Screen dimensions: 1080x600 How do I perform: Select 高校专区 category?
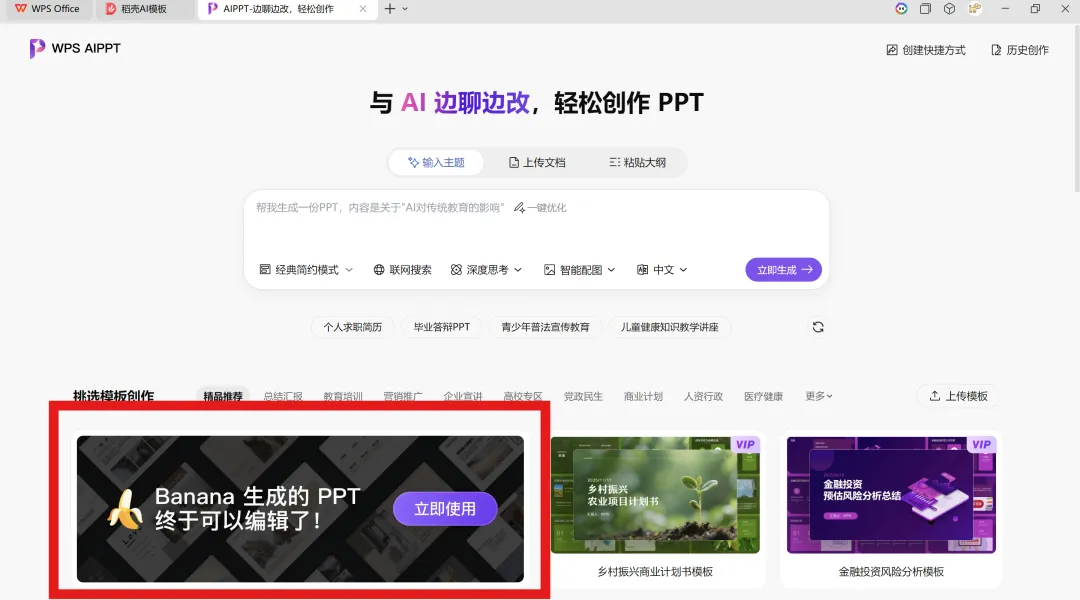[x=523, y=397]
